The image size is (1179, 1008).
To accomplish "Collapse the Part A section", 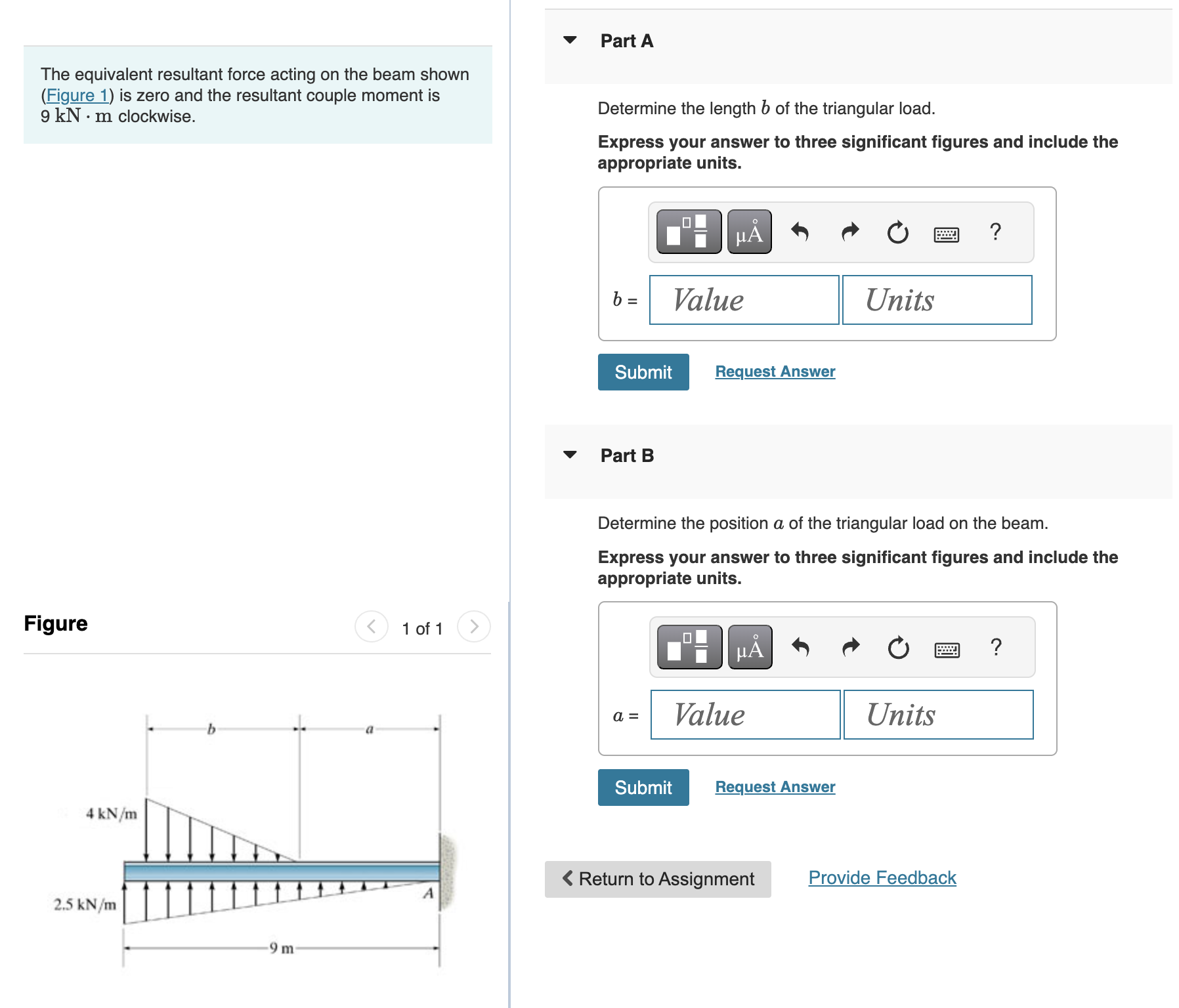I will (x=570, y=41).
